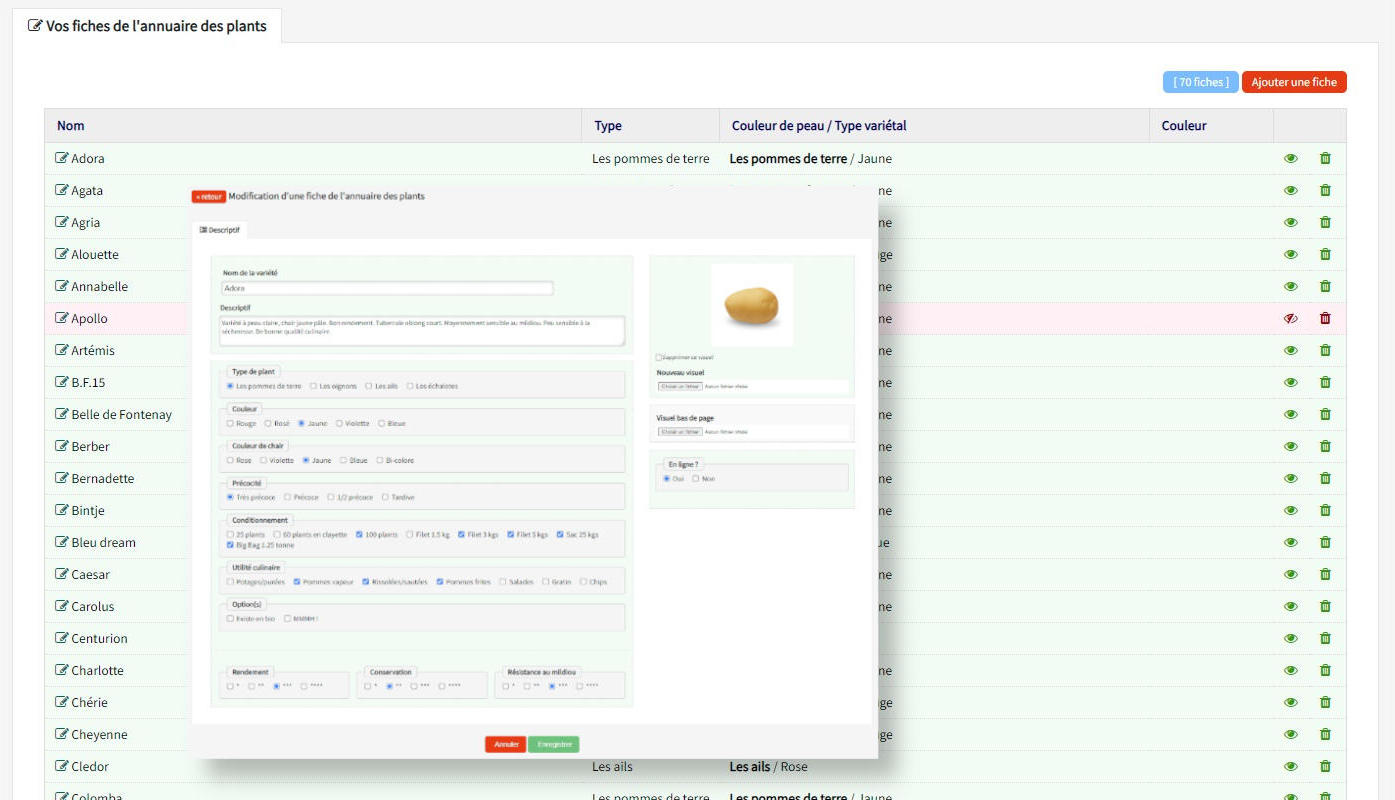
Task: Open the Descriptif tab in the modal
Action: [x=220, y=230]
